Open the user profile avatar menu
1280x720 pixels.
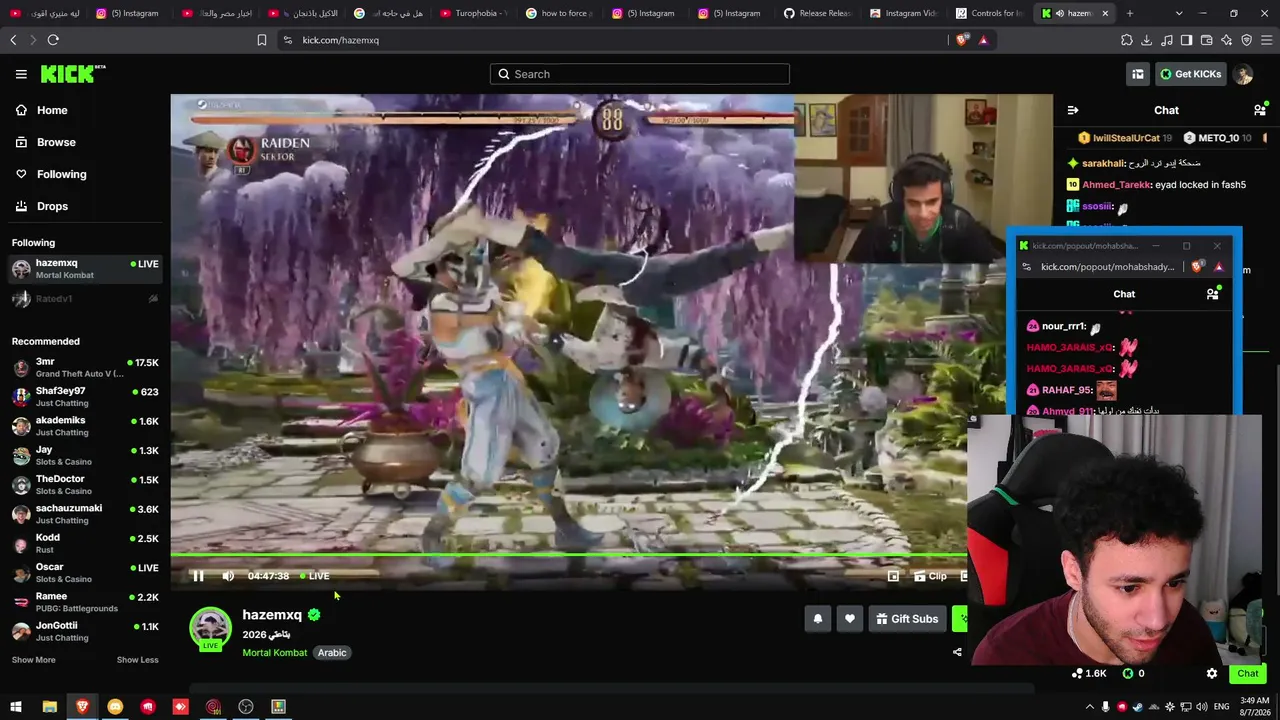pos(1243,74)
